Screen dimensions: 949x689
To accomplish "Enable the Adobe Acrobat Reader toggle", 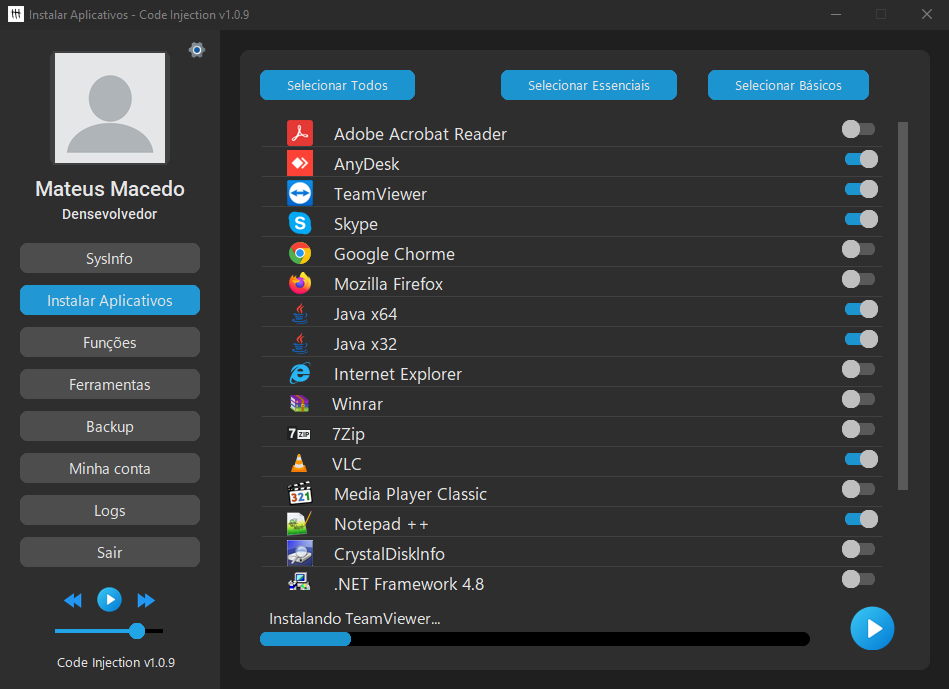I will point(858,129).
